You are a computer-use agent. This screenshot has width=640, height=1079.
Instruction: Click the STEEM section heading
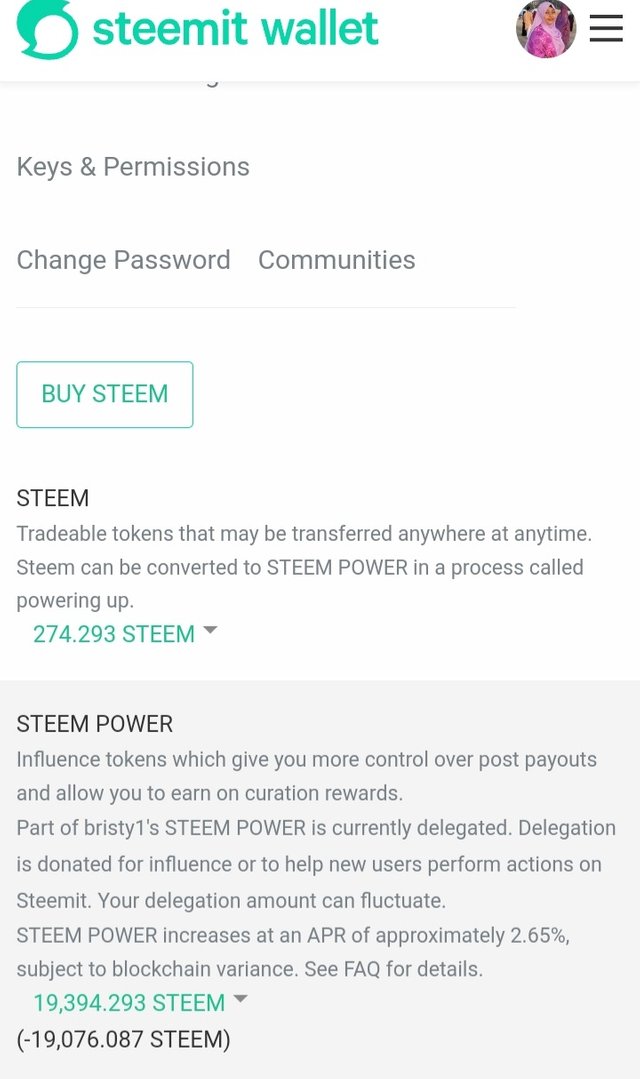(53, 498)
